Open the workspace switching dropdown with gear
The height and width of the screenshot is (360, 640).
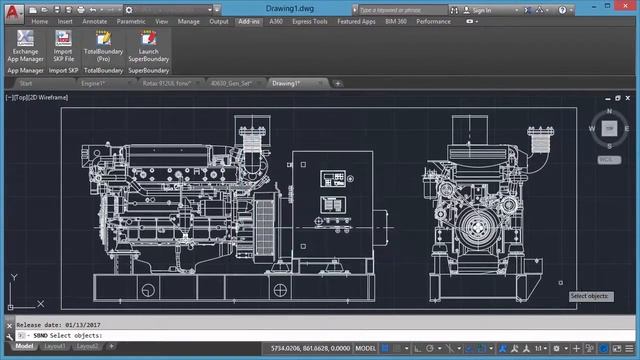(x=169, y=10)
